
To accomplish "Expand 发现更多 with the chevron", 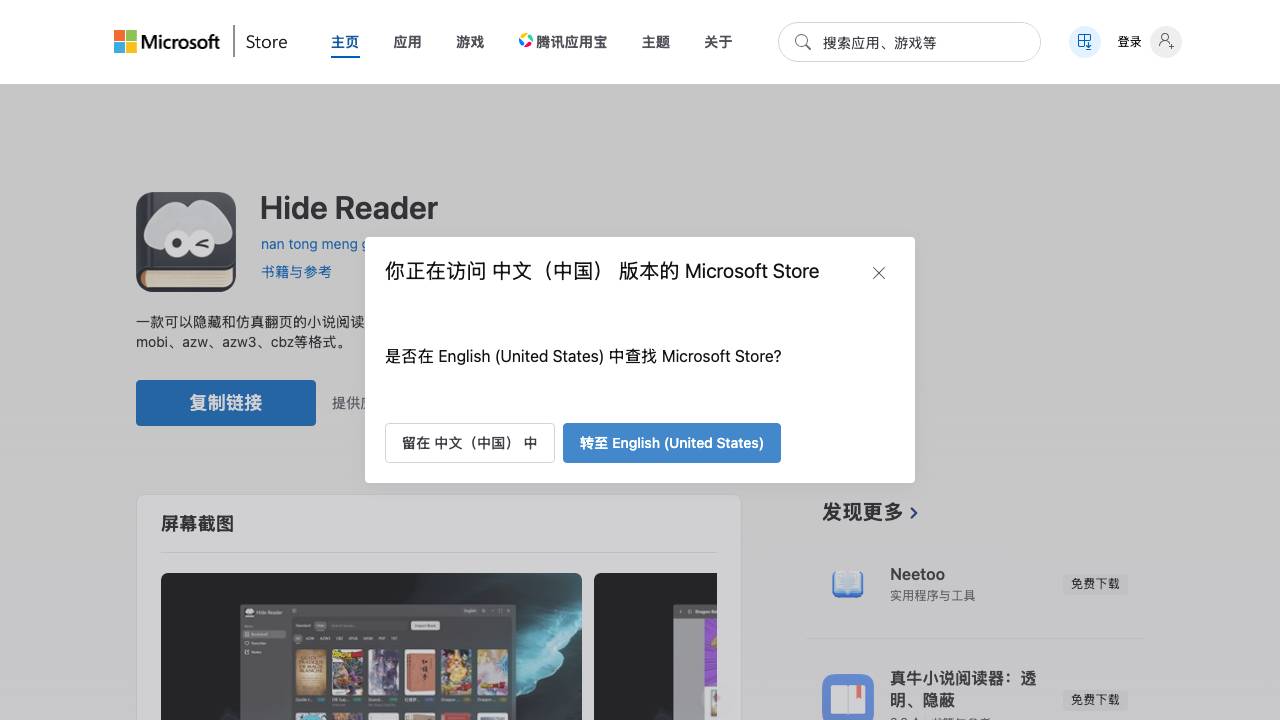I will pyautogui.click(x=914, y=513).
